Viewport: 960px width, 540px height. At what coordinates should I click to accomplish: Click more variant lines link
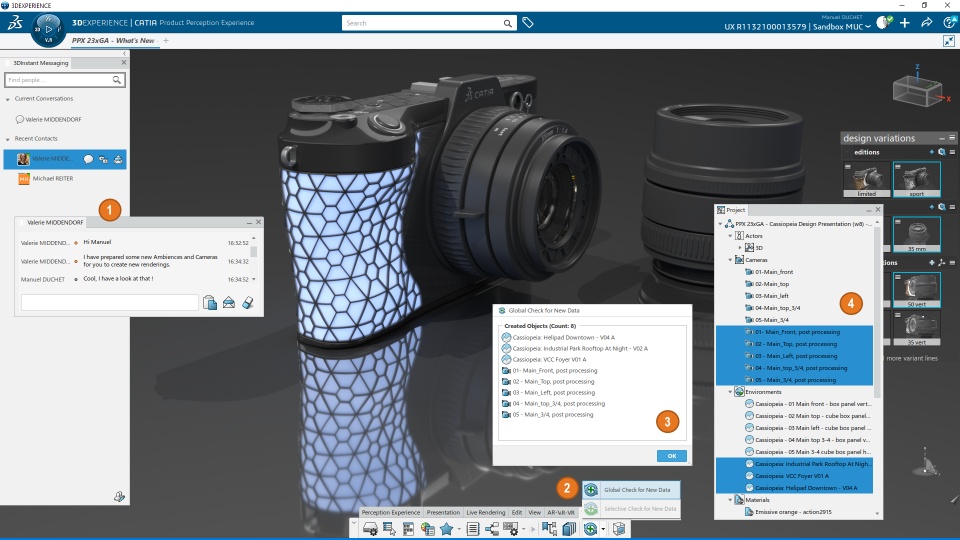[x=912, y=358]
